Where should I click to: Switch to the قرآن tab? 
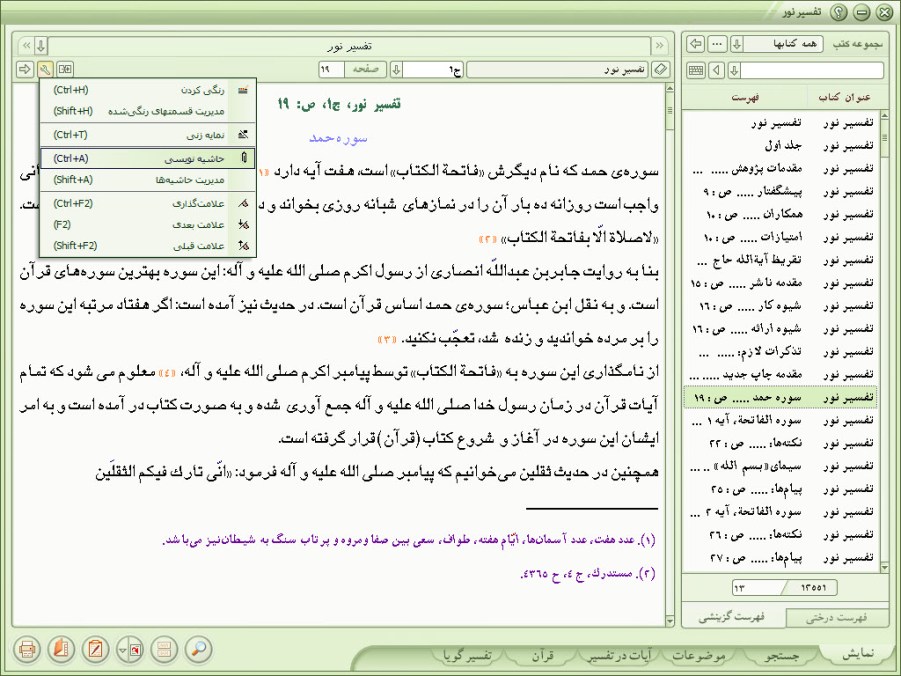(541, 655)
